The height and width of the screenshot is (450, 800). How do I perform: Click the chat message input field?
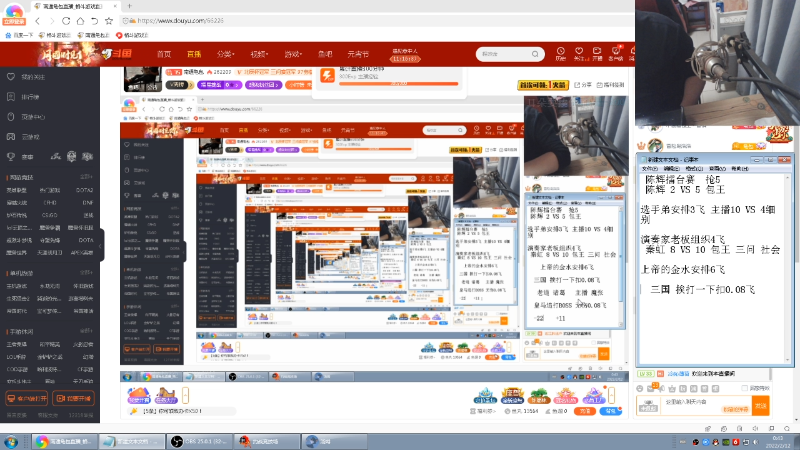707,406
